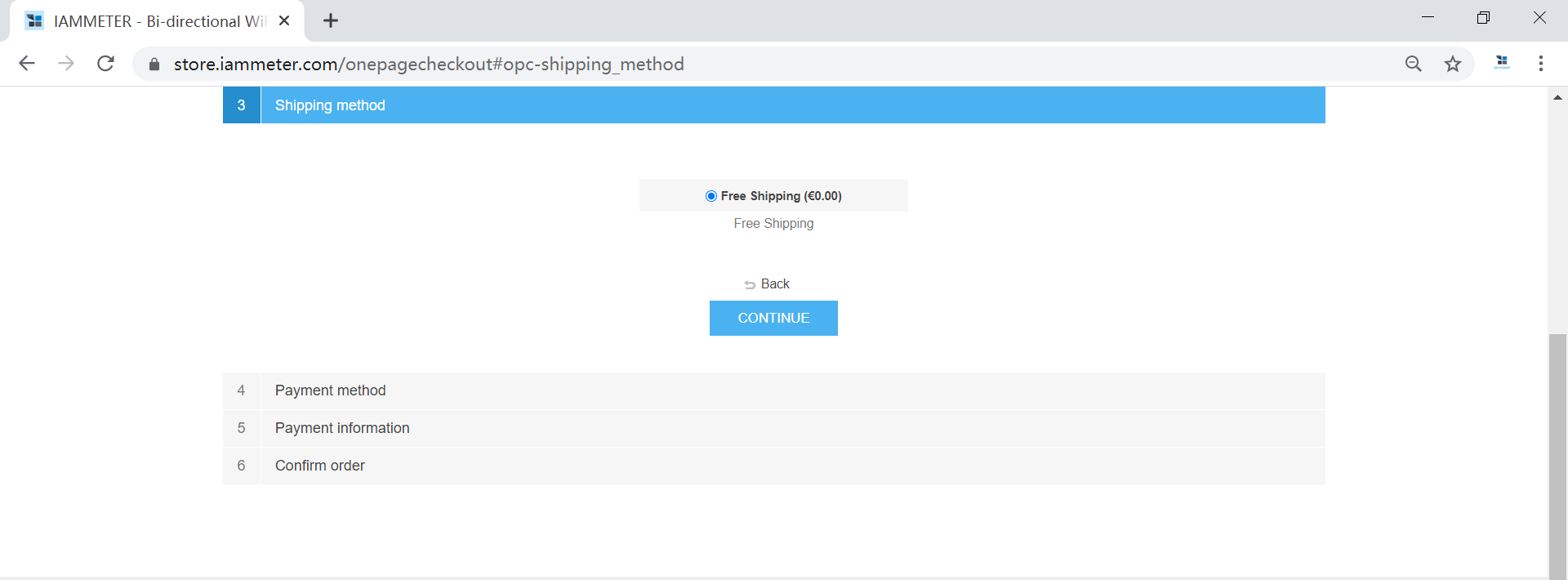Select the IAMMETER Bi-directional tab
Image resolution: width=1568 pixels, height=580 pixels.
155,21
